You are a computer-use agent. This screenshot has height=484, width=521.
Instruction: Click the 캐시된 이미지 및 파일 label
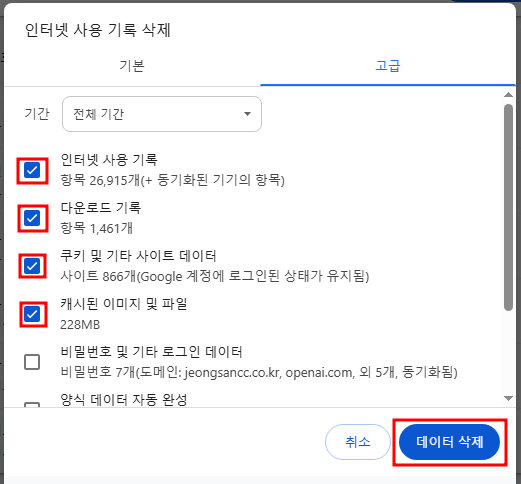point(124,304)
